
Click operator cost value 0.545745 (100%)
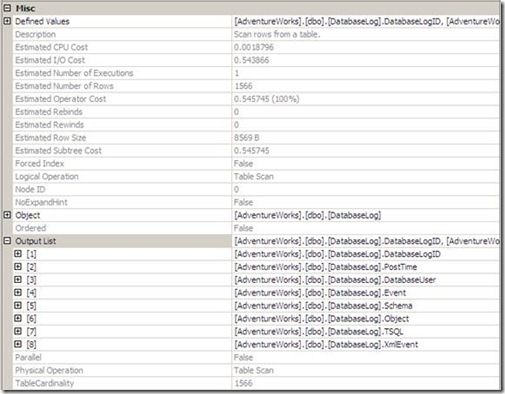[266, 99]
